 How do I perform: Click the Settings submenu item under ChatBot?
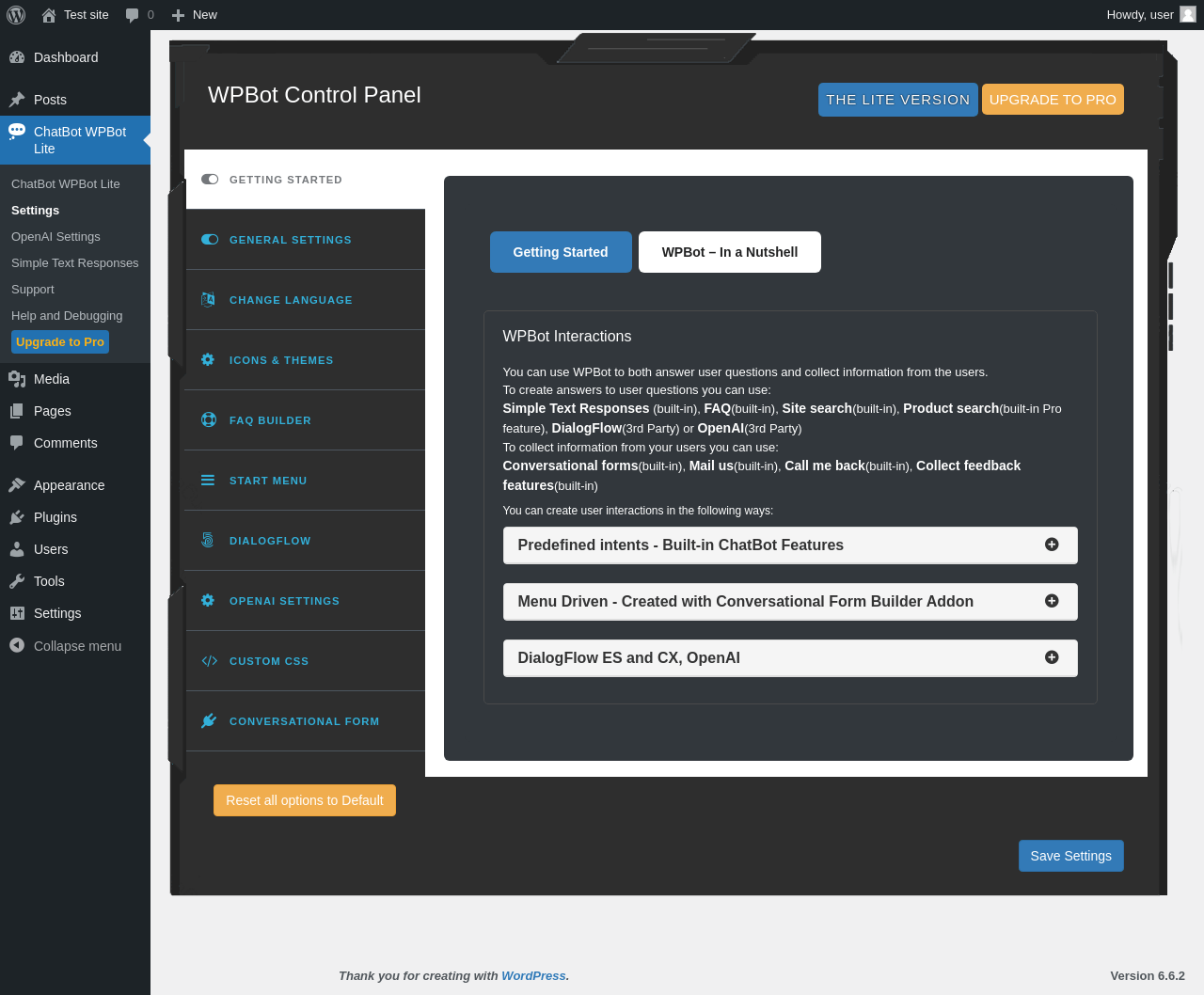click(x=36, y=211)
